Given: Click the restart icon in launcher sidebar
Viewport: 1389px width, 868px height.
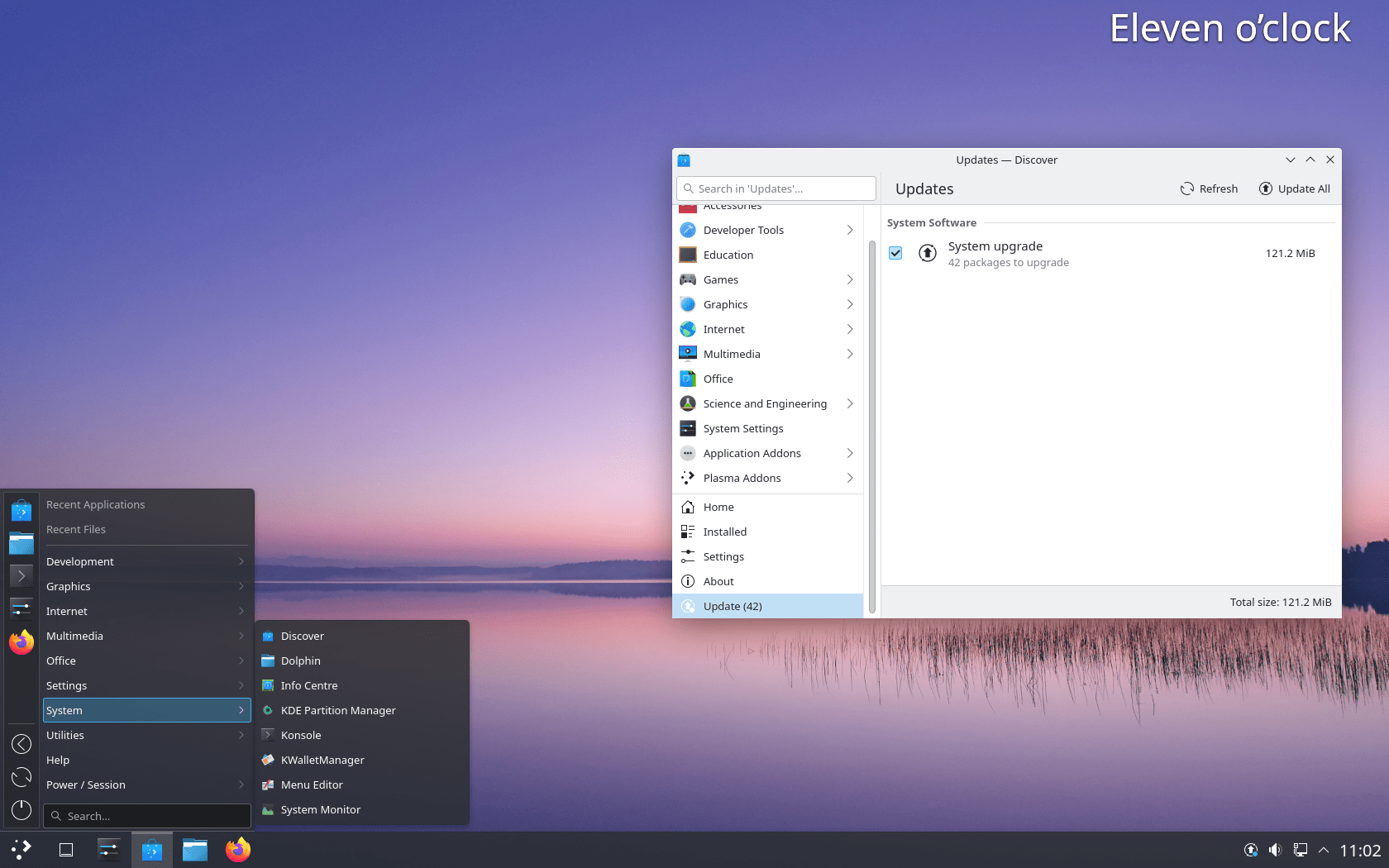Looking at the screenshot, I should pos(21,777).
